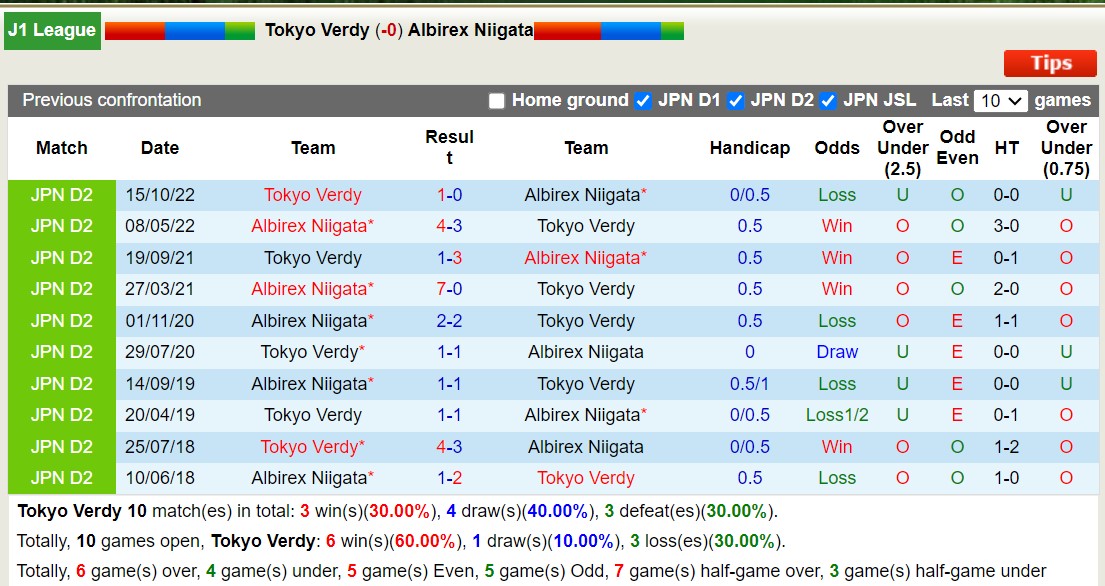Click Albirex Niigata's colored league bar

pos(606,30)
